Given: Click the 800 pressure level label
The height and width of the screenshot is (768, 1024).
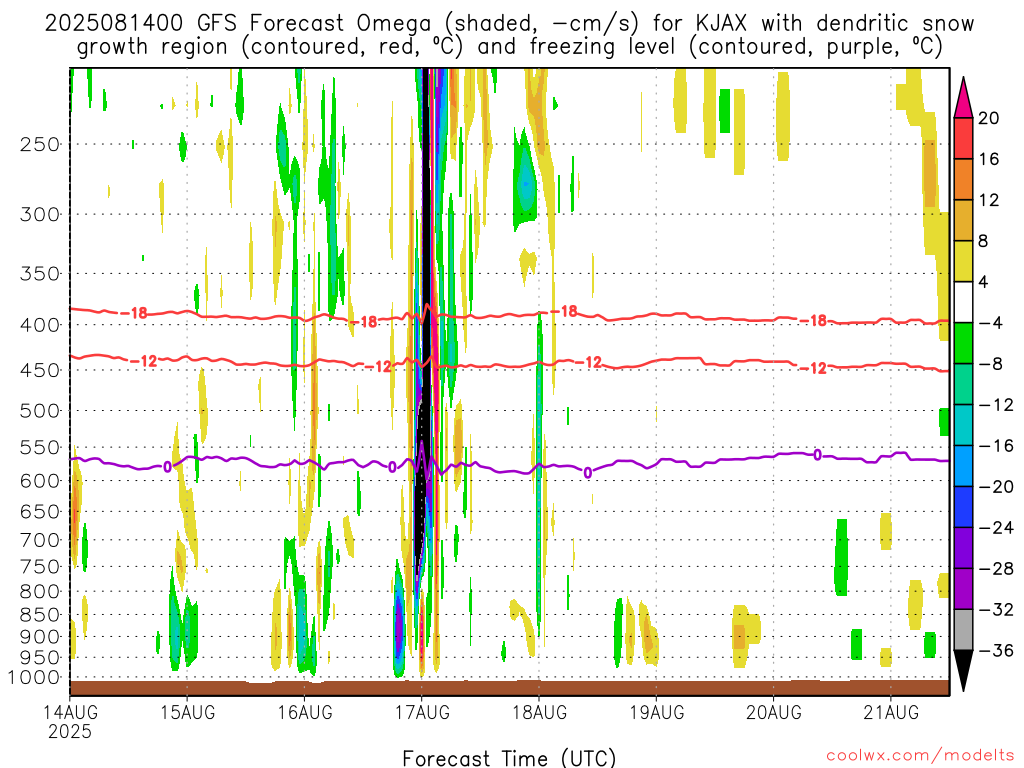Looking at the screenshot, I should tap(40, 592).
